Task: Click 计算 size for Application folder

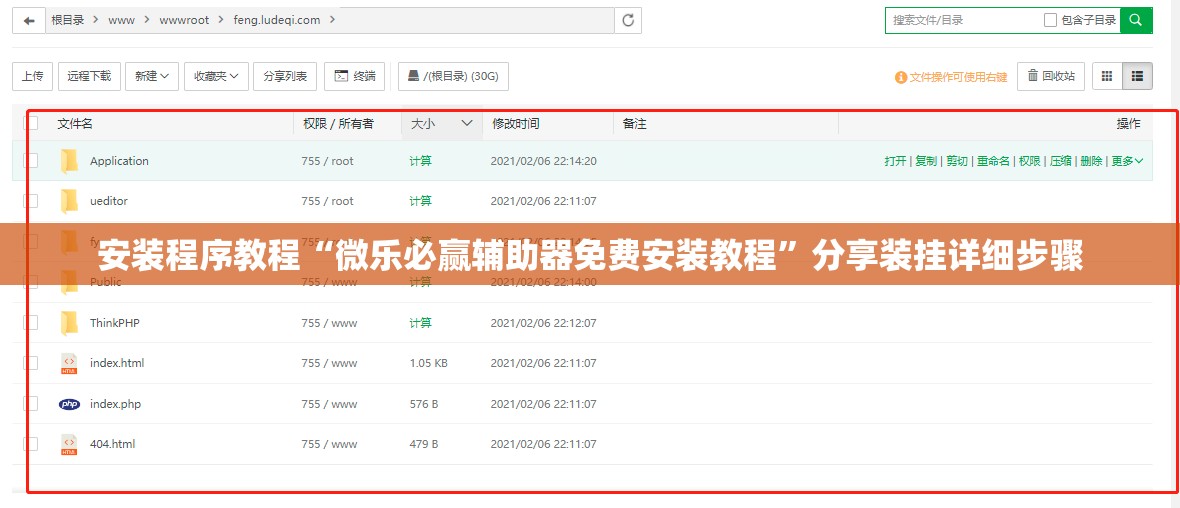Action: tap(421, 161)
